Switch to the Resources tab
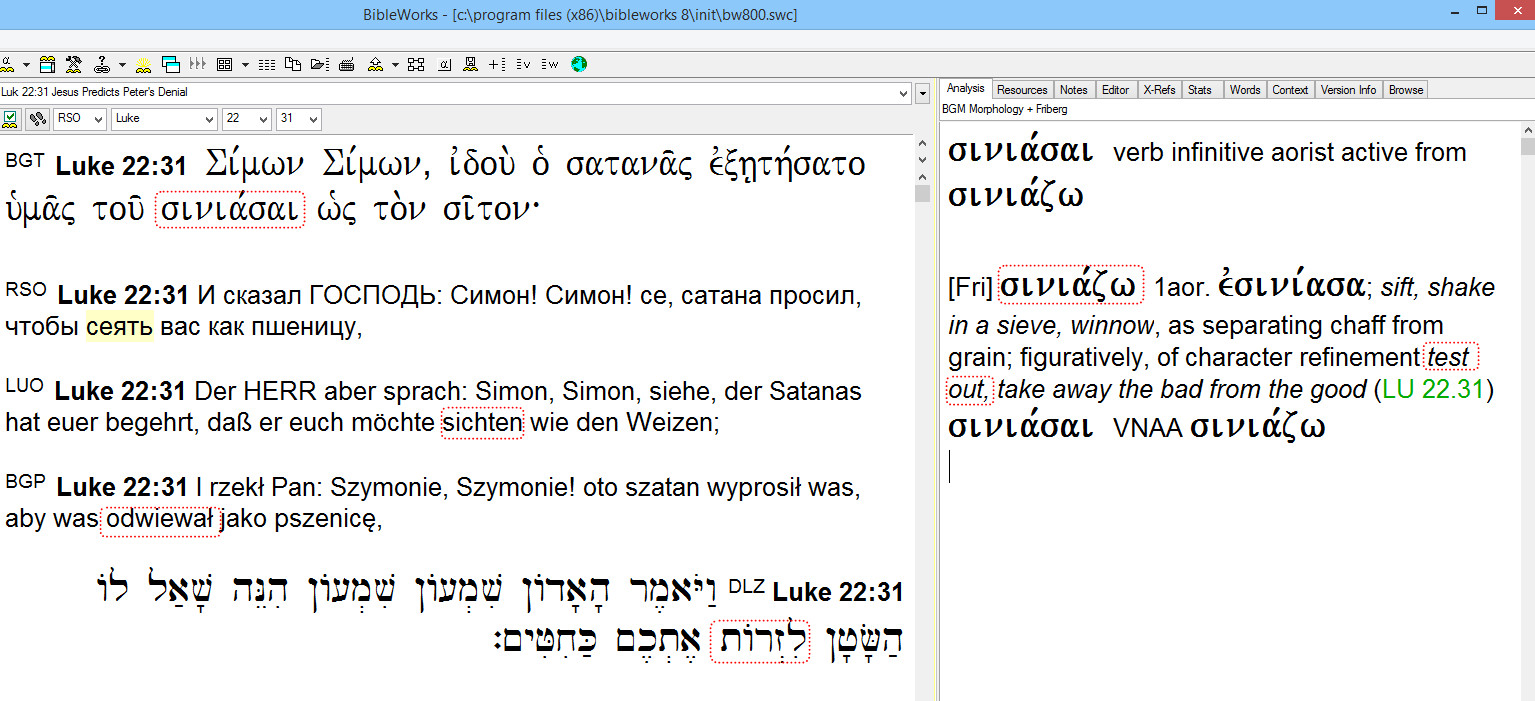 click(x=1022, y=90)
